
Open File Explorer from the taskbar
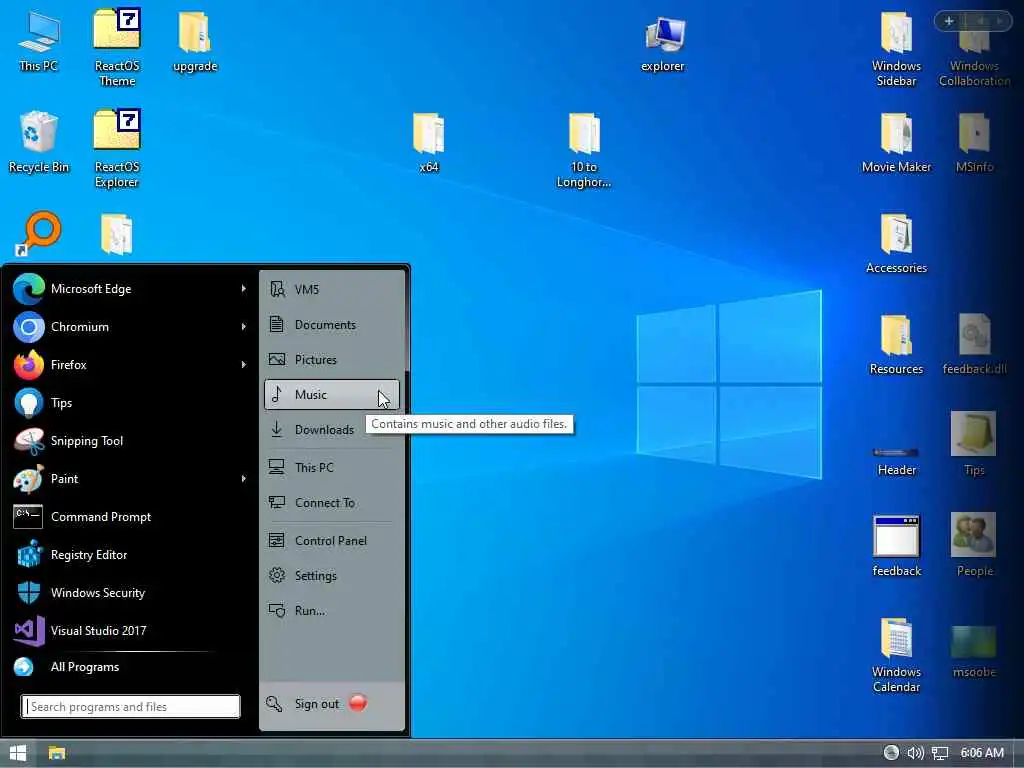(x=57, y=753)
